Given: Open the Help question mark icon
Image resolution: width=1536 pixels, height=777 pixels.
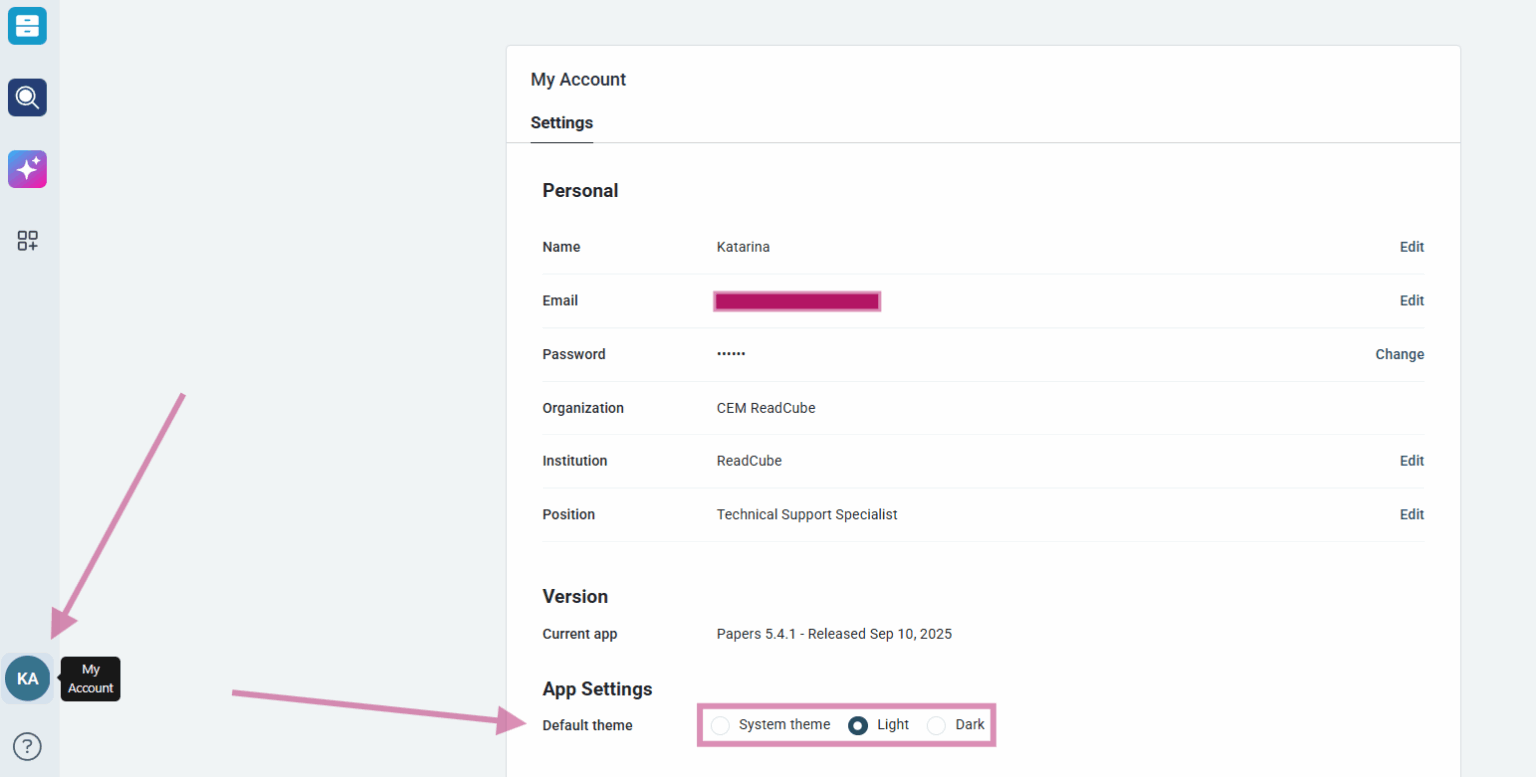Looking at the screenshot, I should pos(27,746).
